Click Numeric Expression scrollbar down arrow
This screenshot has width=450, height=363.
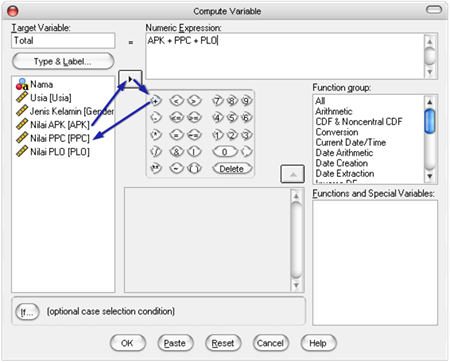[x=430, y=72]
